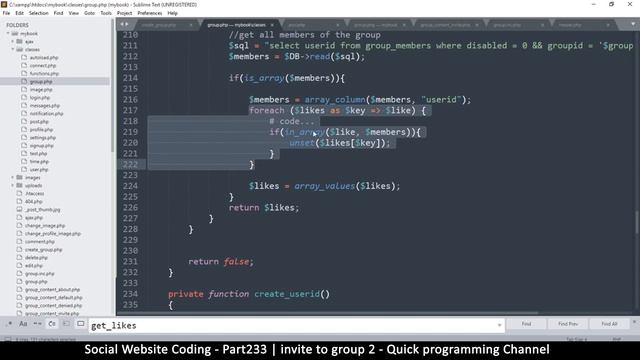This screenshot has height=360, width=640.
Task: Open profile.php in the sidebar
Action: 41,129
